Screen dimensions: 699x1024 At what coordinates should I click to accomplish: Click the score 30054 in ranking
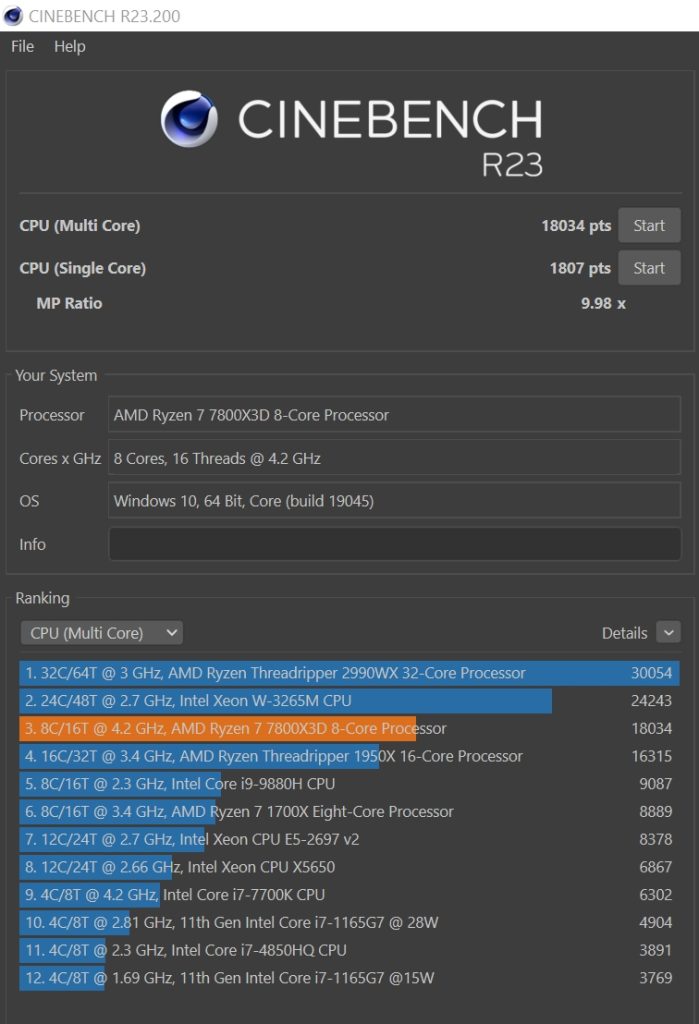click(651, 673)
